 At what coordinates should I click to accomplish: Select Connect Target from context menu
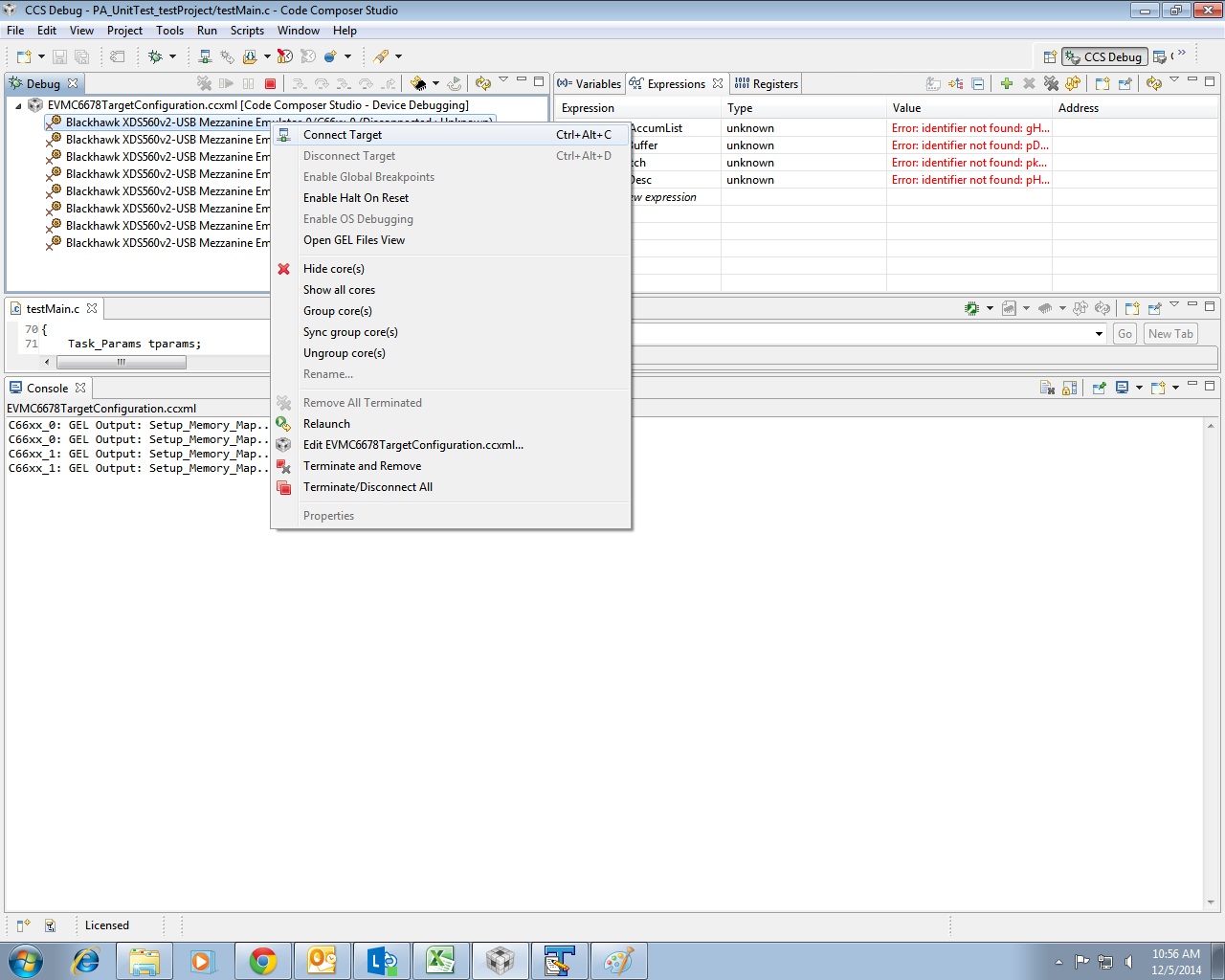click(x=451, y=135)
